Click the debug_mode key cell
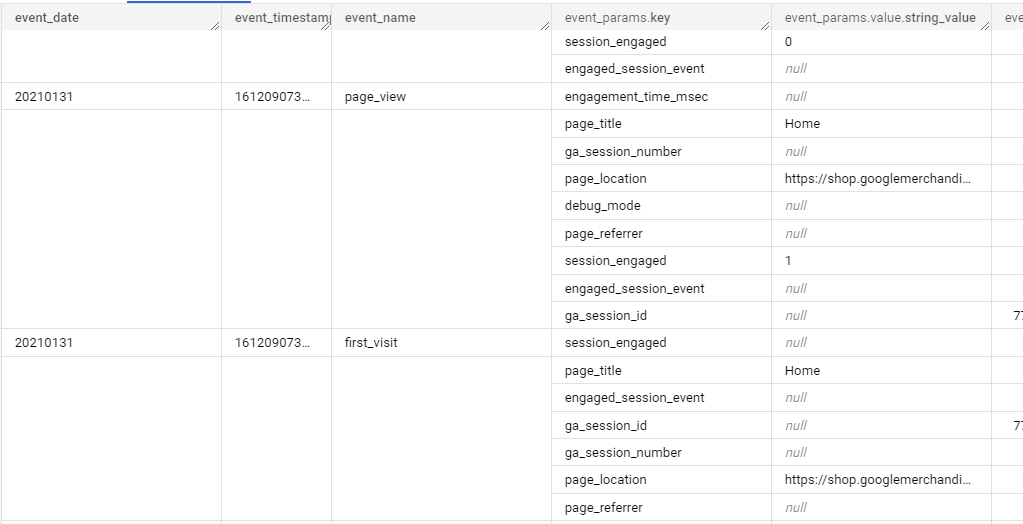 tap(602, 206)
